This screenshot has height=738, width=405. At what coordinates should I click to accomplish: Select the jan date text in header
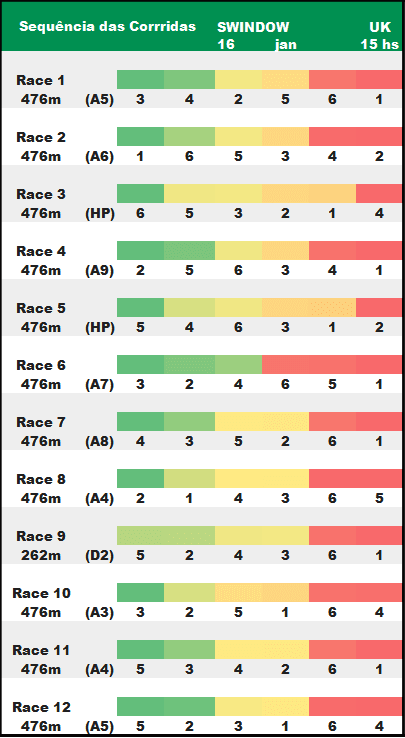[x=286, y=45]
